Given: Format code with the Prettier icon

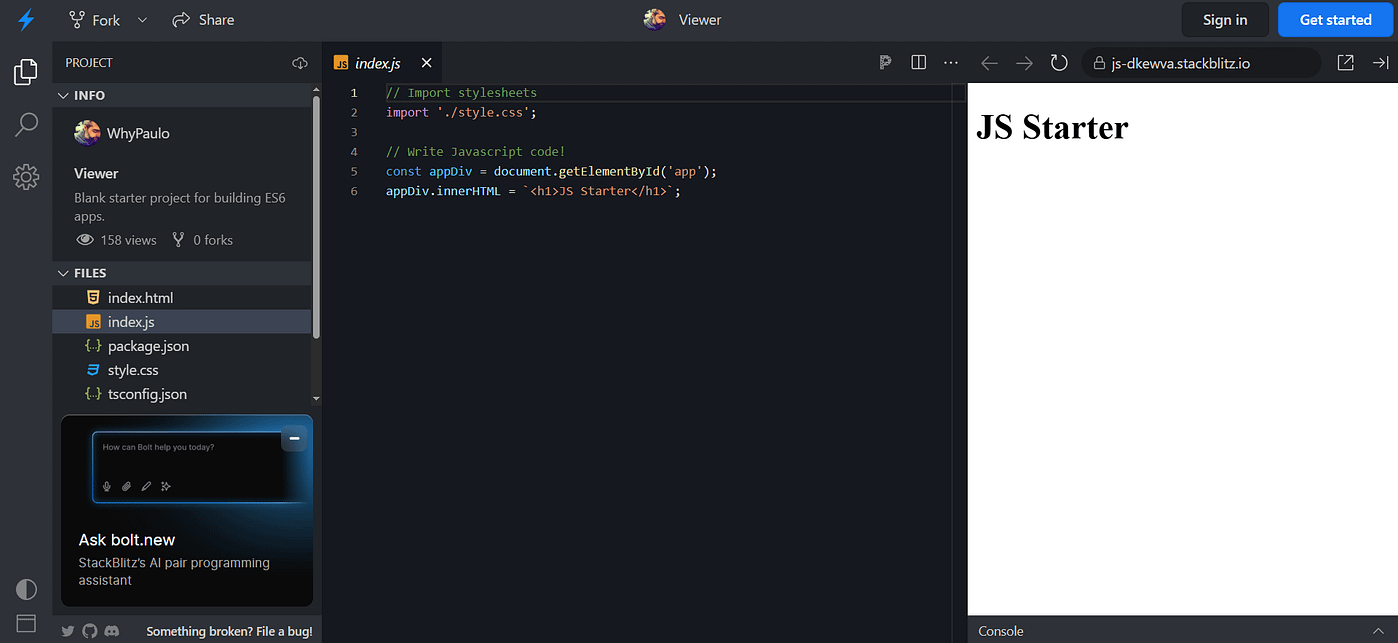Looking at the screenshot, I should tap(884, 62).
